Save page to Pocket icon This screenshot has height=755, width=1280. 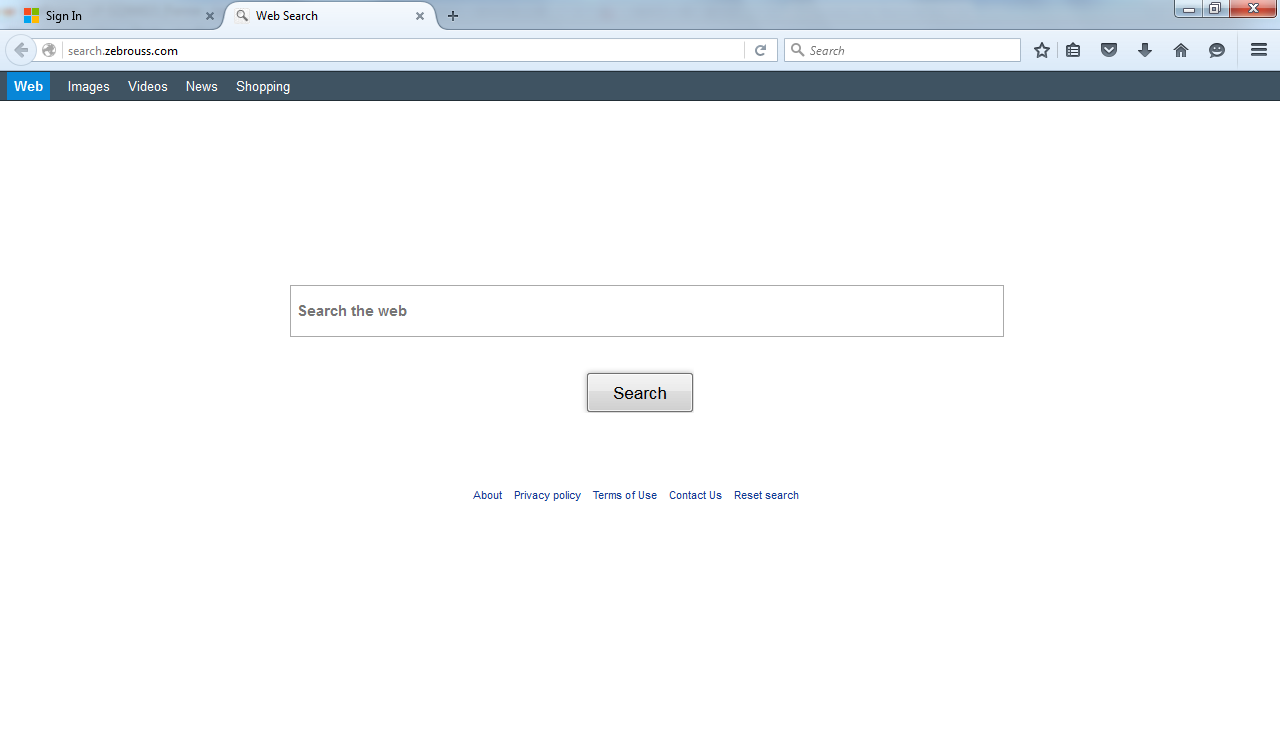pyautogui.click(x=1109, y=50)
